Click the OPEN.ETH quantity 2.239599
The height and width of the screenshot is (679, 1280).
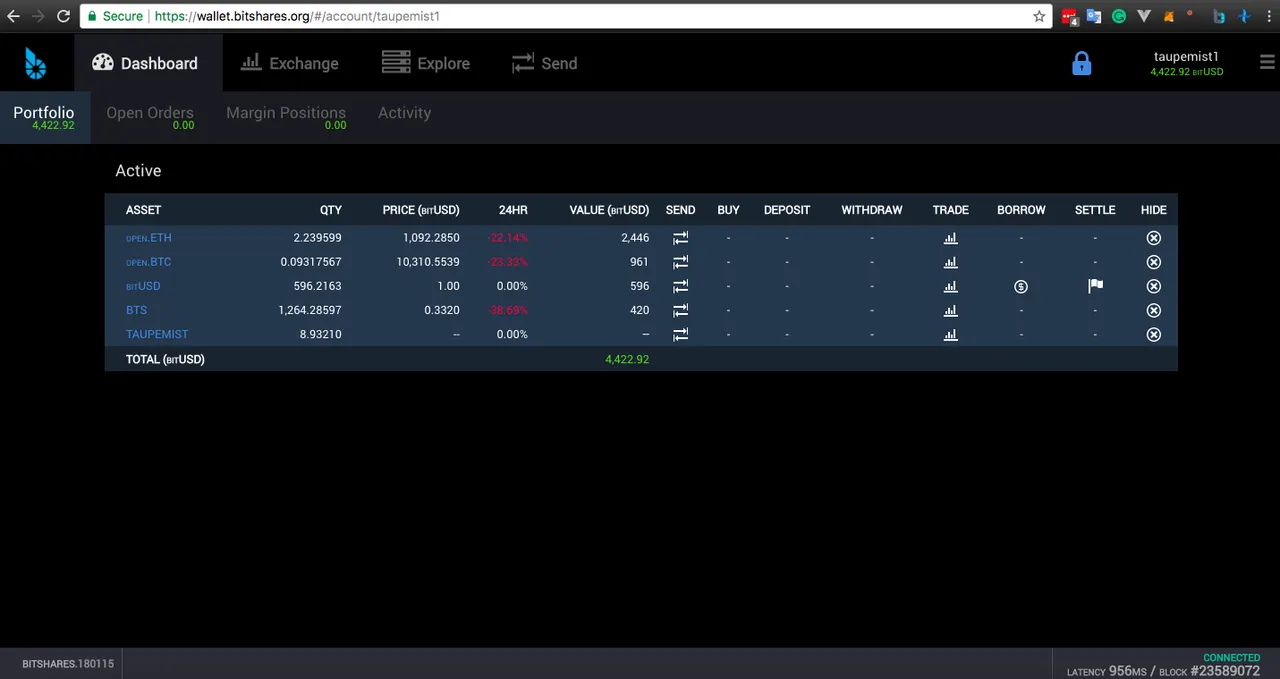(317, 238)
